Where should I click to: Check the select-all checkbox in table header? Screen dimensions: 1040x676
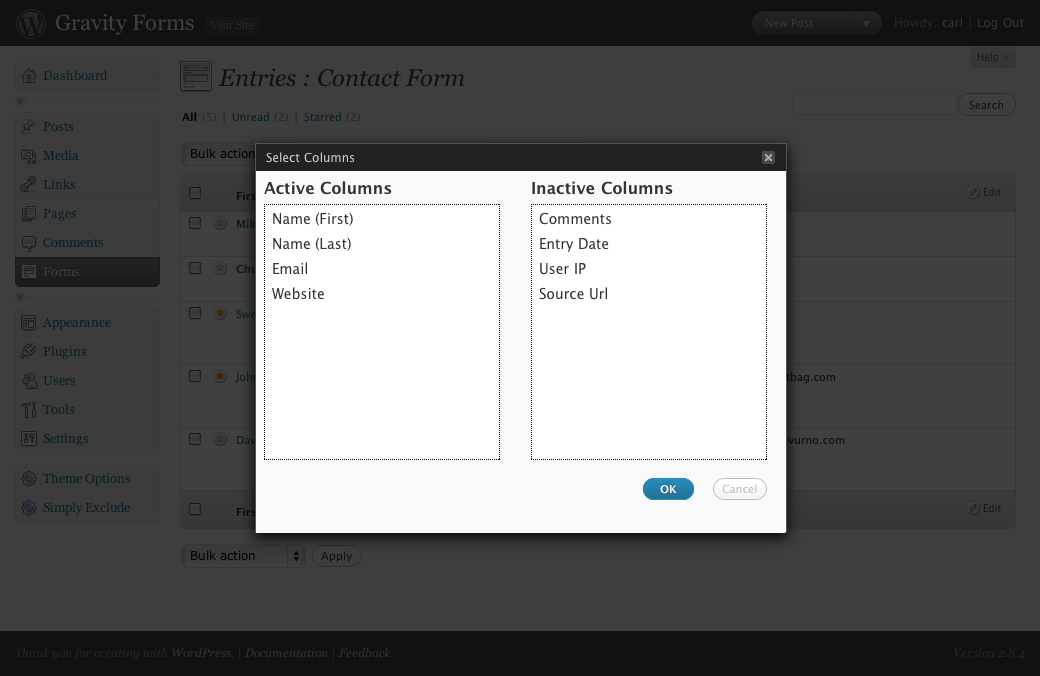[195, 193]
